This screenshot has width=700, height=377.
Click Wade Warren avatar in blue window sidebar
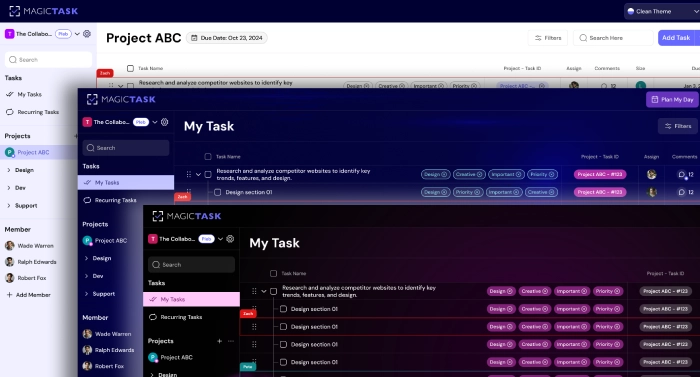87,334
